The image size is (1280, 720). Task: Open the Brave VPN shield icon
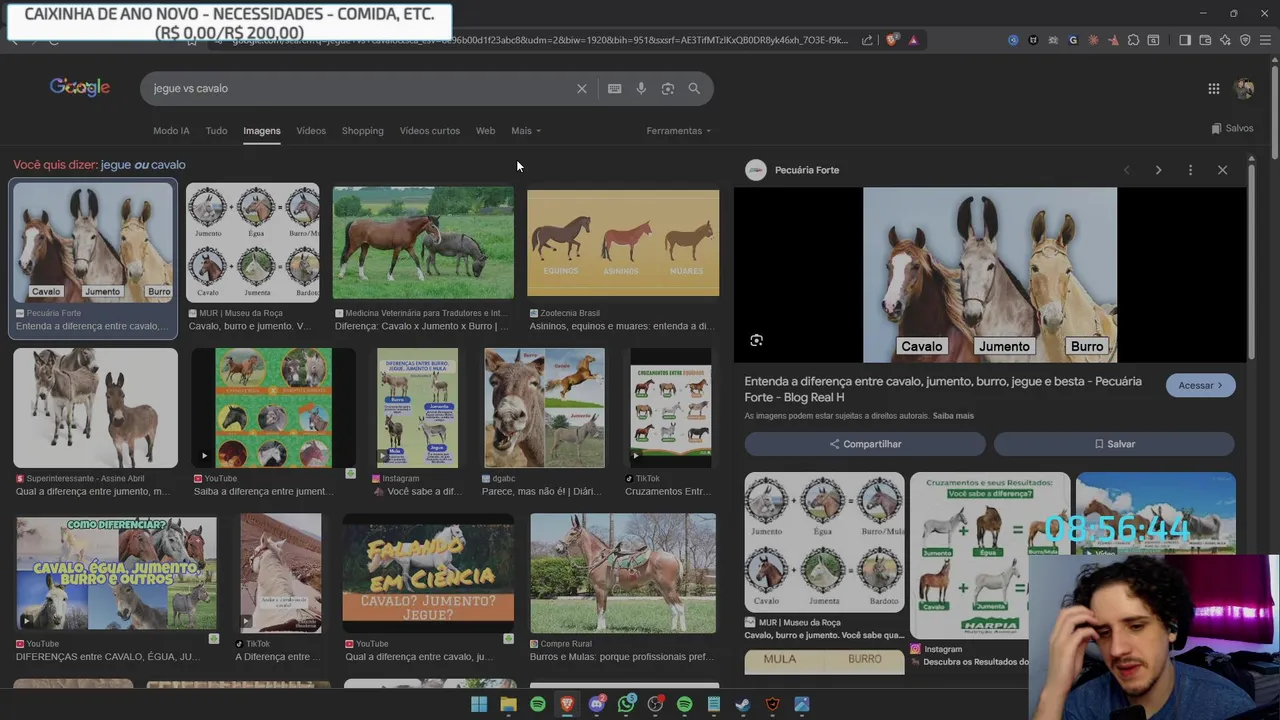[1245, 40]
